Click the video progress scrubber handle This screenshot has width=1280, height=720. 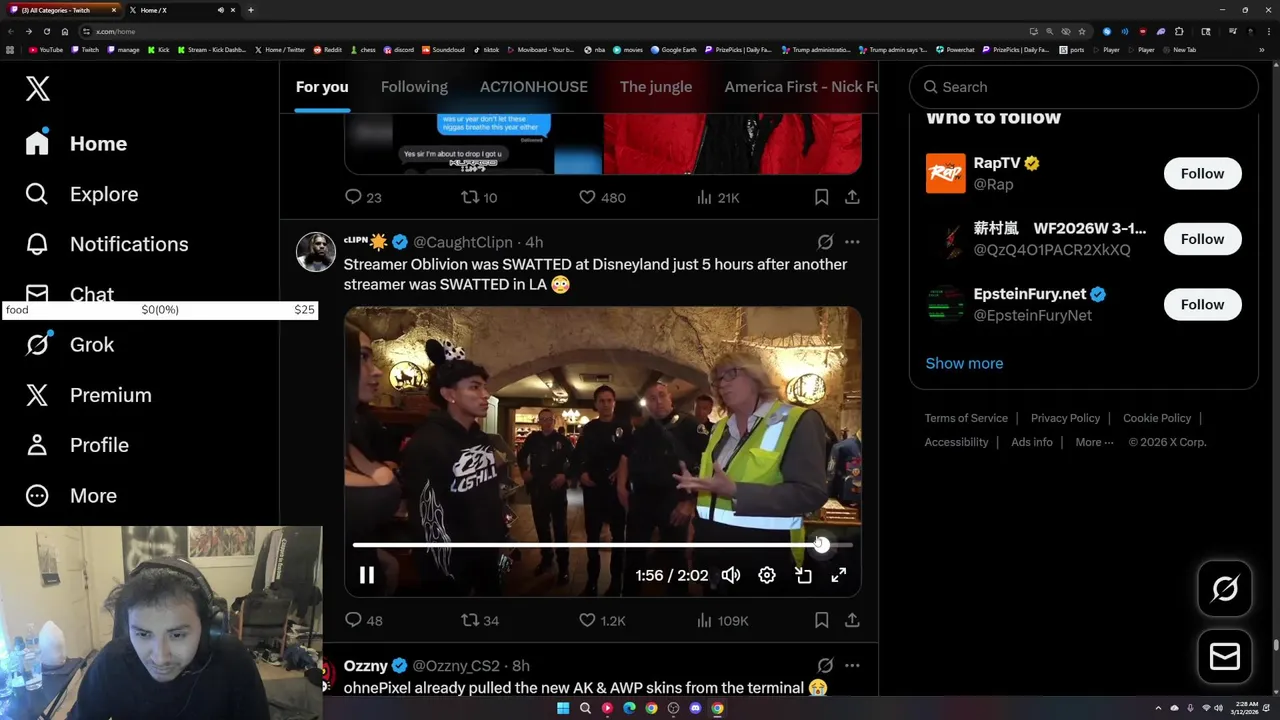[821, 545]
